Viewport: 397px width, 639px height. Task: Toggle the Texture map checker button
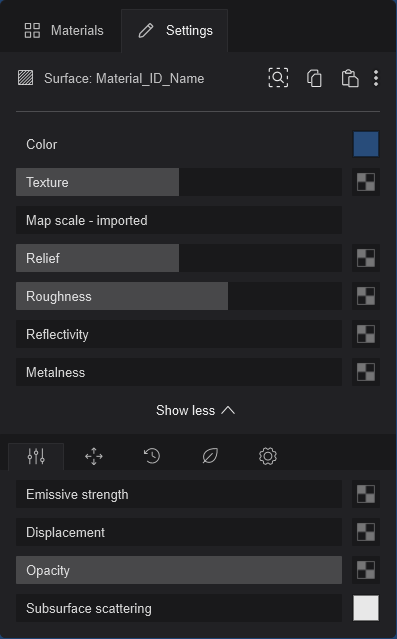366,182
